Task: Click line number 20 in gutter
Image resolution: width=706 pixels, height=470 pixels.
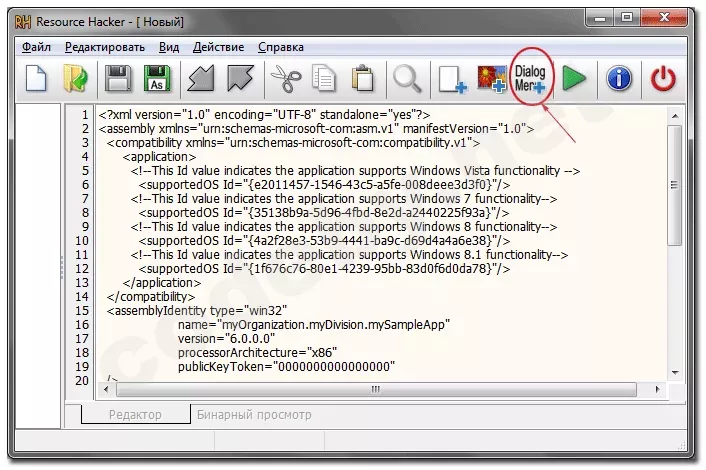Action: point(82,380)
